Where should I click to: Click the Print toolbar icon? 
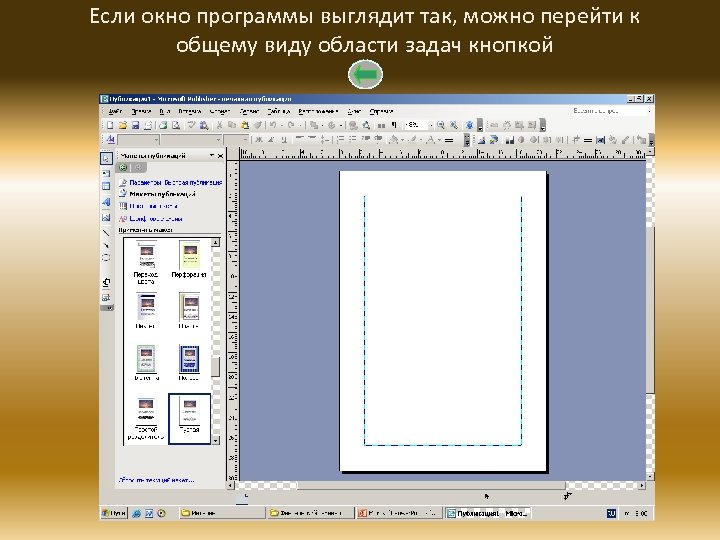pos(163,125)
